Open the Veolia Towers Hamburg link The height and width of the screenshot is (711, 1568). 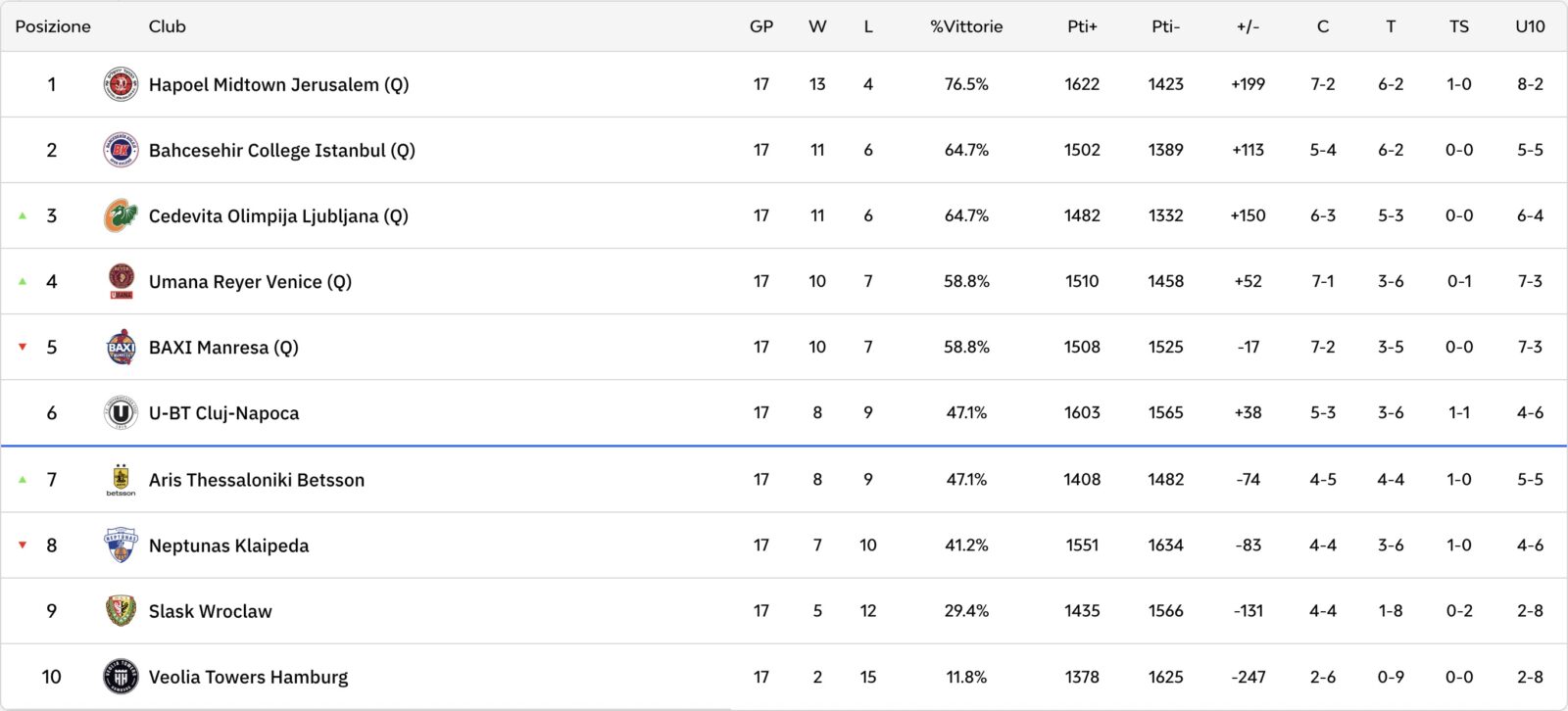[x=248, y=677]
